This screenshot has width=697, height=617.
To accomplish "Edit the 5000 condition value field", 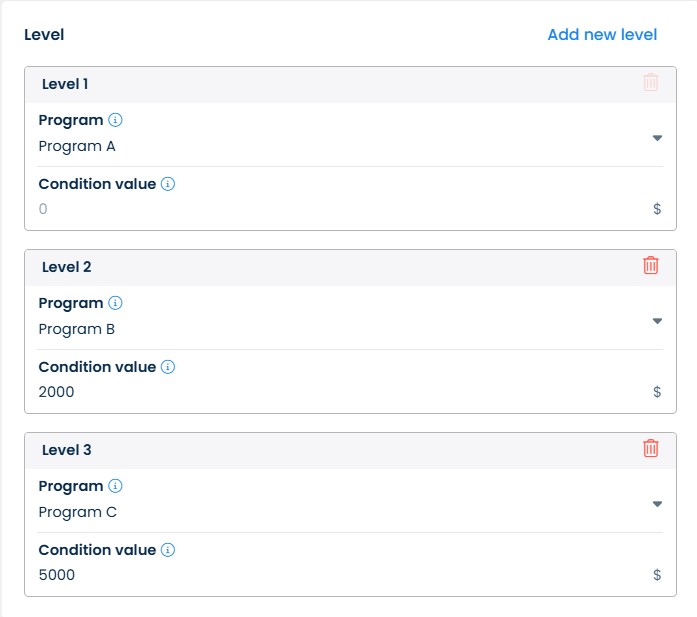I will point(340,575).
